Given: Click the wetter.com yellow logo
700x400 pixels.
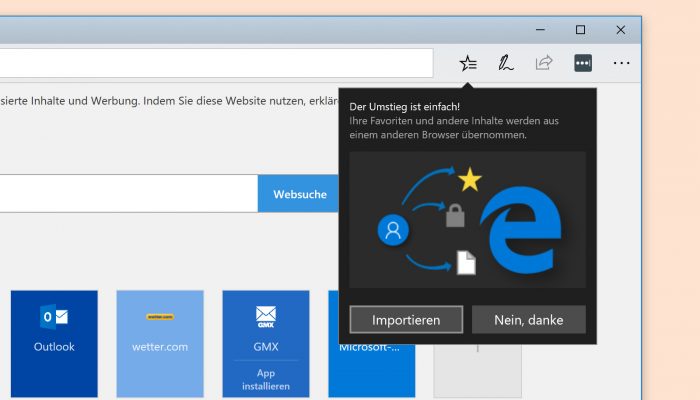Looking at the screenshot, I should 160,317.
